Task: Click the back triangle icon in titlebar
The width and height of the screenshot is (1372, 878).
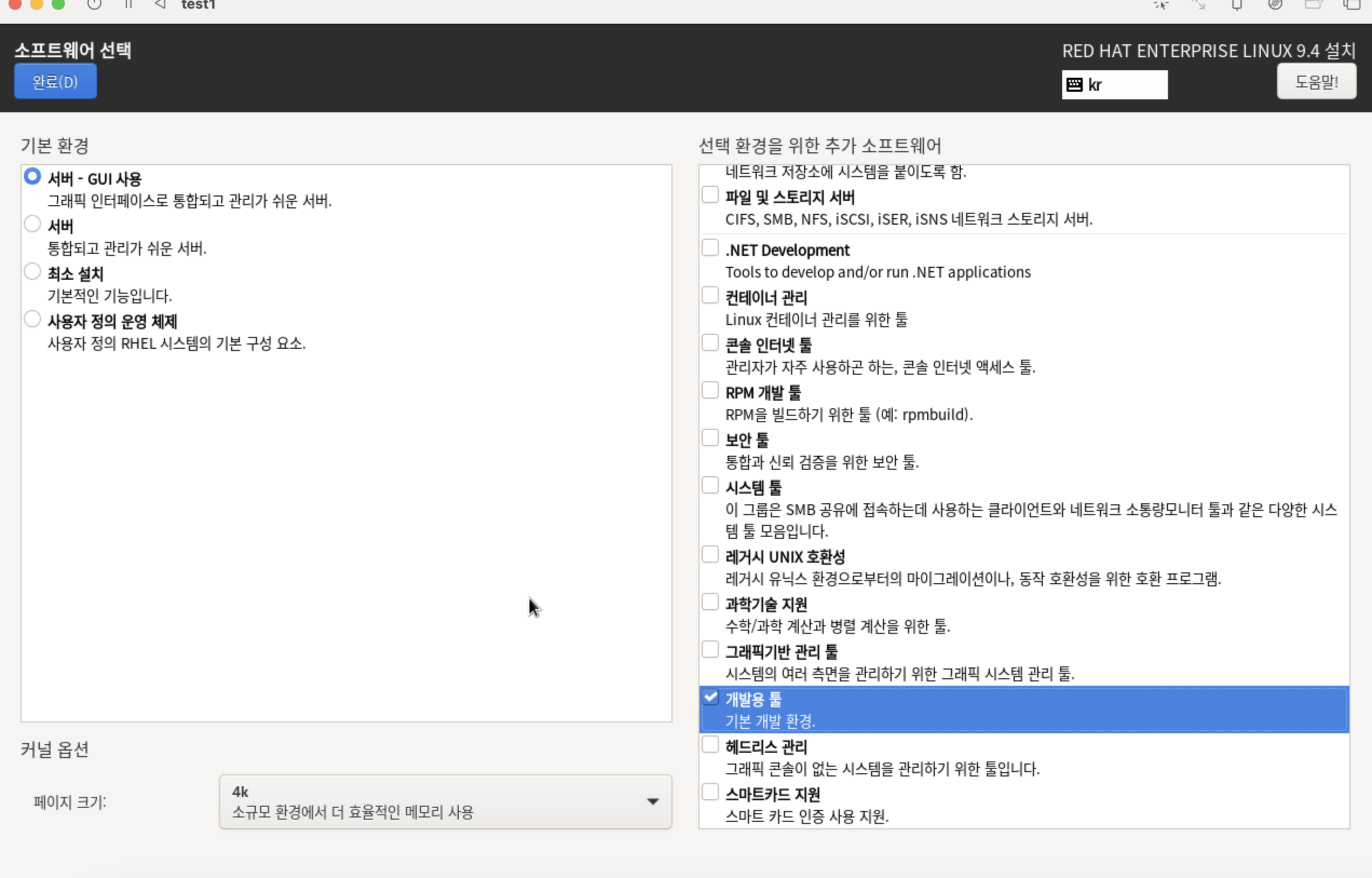Action: (x=160, y=4)
